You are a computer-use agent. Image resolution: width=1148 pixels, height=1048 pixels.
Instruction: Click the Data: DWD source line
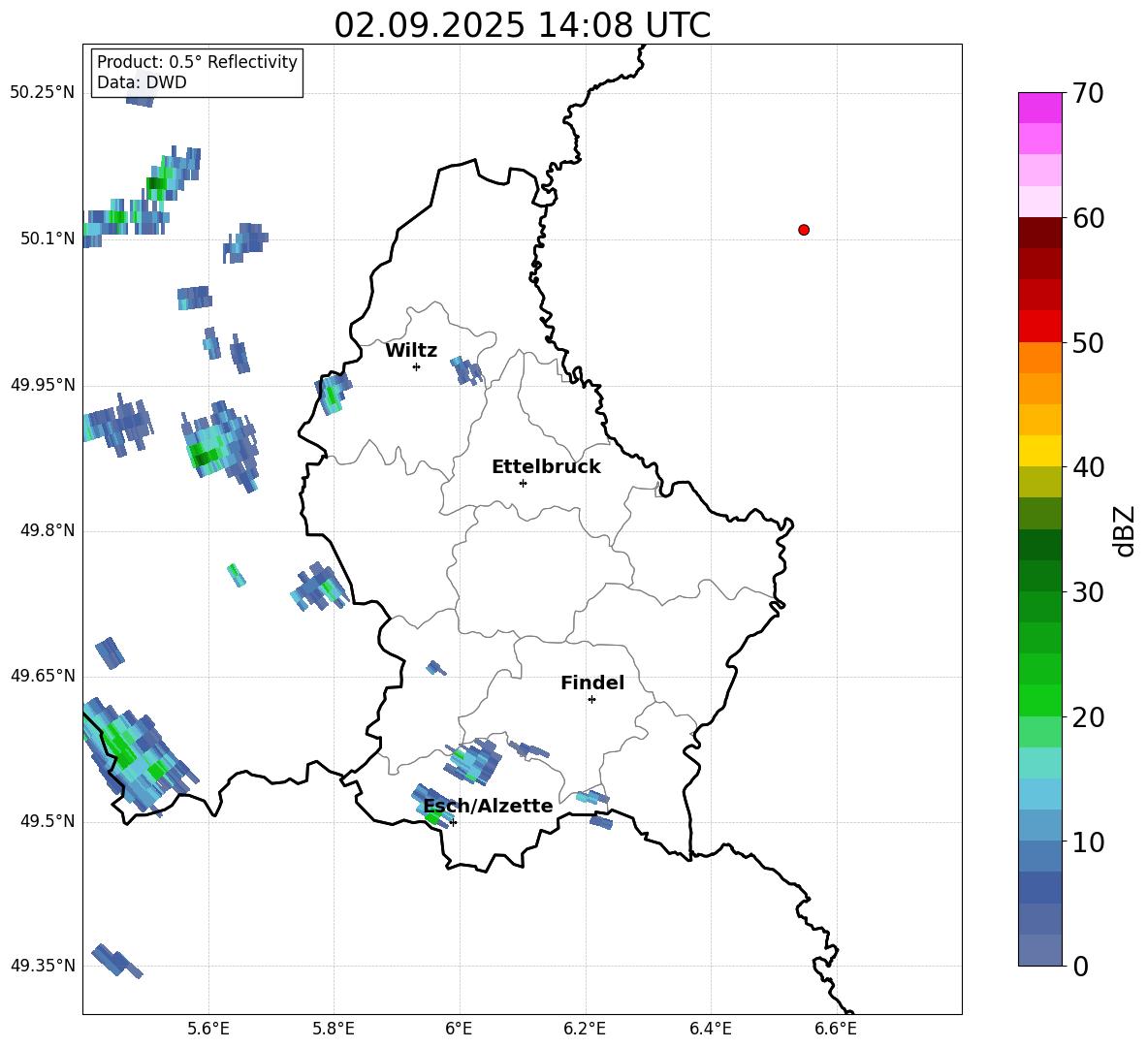pyautogui.click(x=142, y=82)
